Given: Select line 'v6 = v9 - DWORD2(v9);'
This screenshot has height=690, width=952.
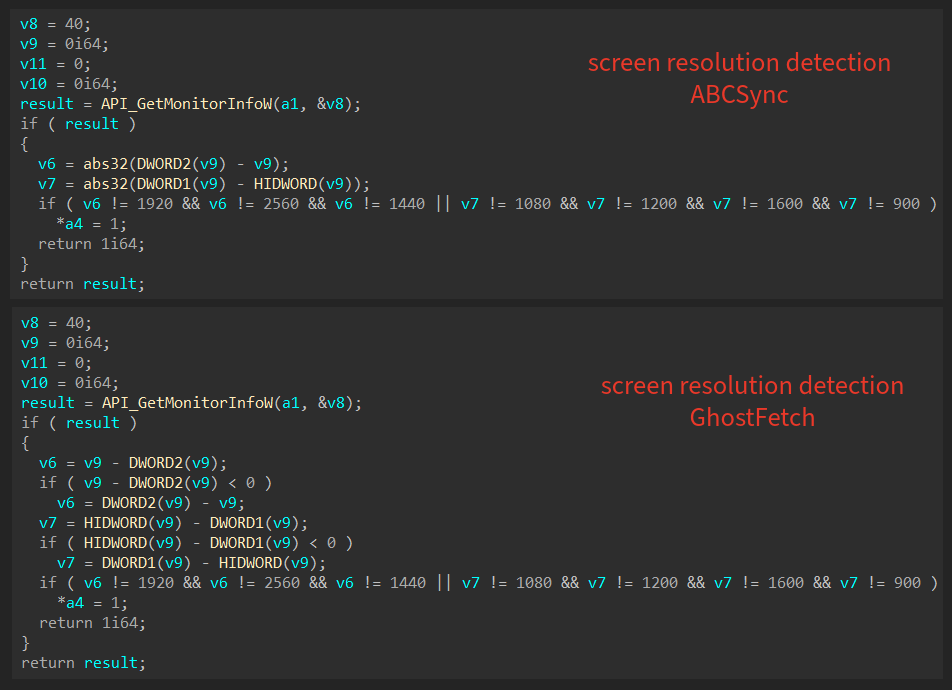Looking at the screenshot, I should pos(133,463).
